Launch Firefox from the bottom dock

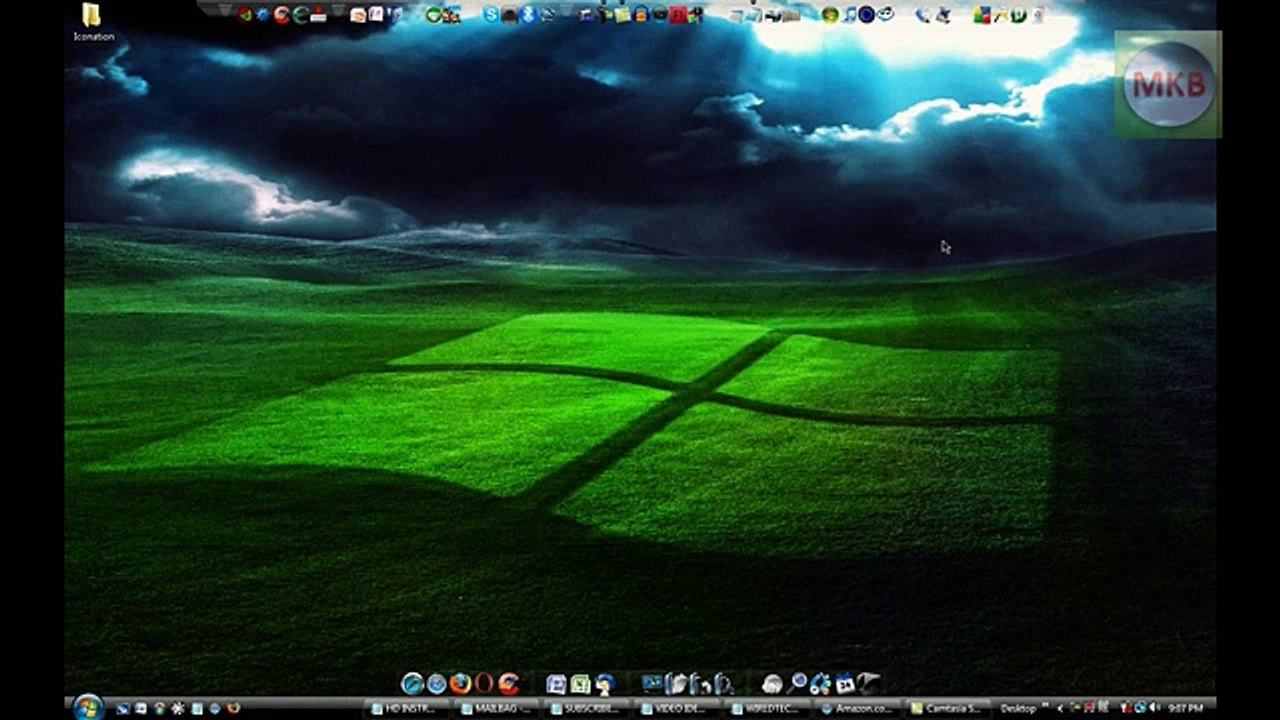pyautogui.click(x=460, y=684)
